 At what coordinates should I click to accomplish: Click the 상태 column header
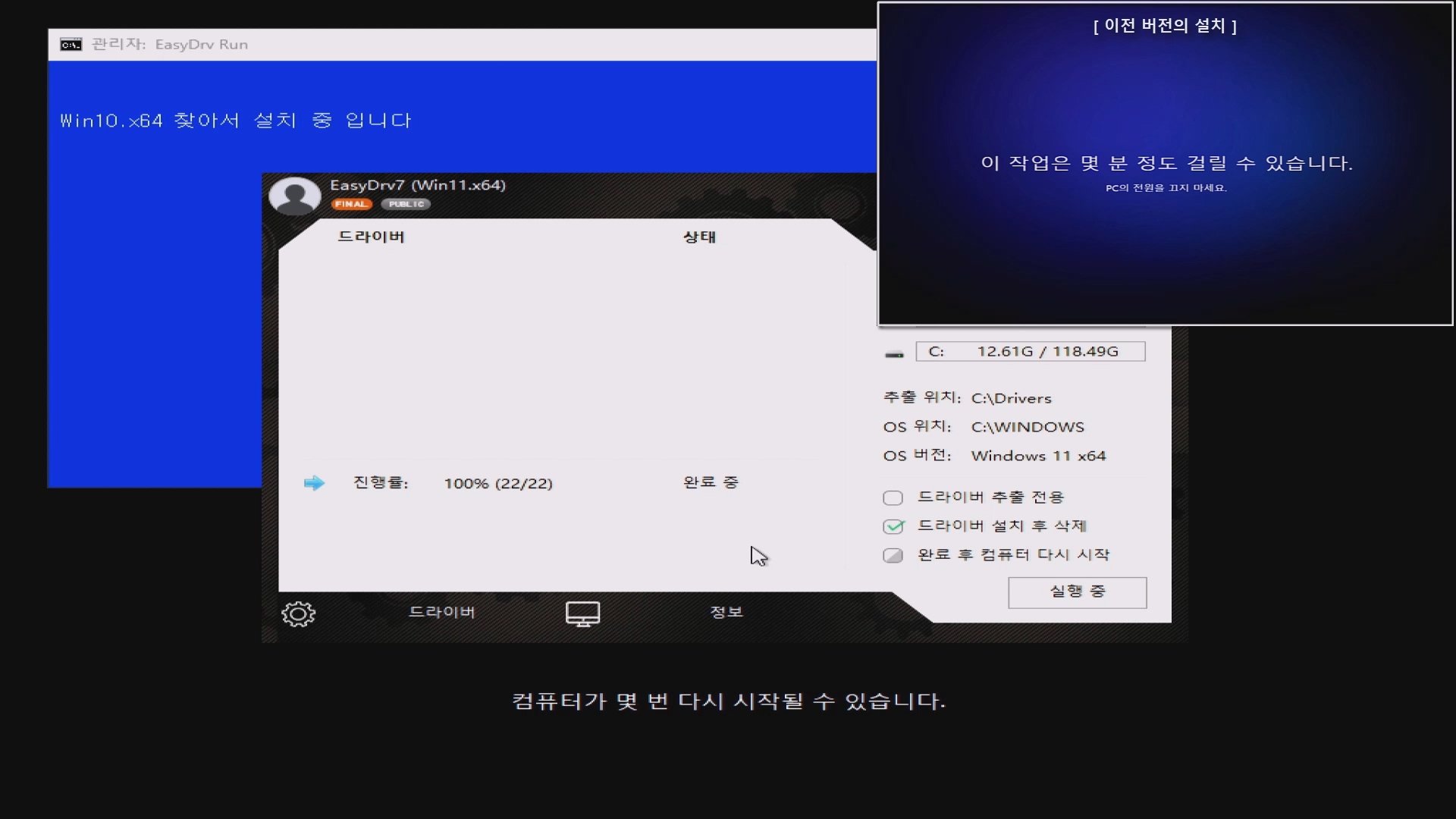(699, 237)
